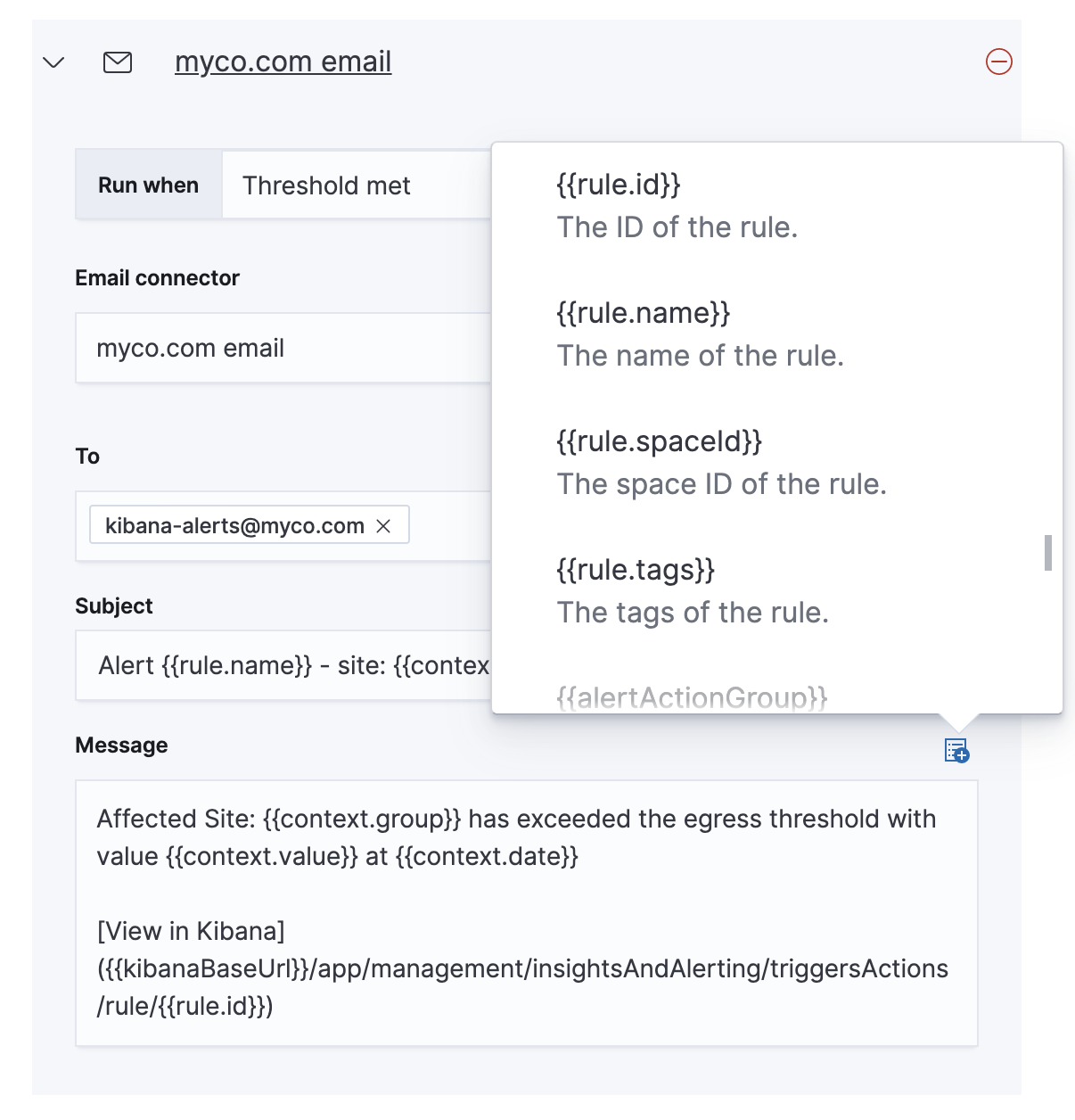Screen dimensions: 1075x1120
Task: Choose the {{rule.spaceId}} variable
Action: 660,441
